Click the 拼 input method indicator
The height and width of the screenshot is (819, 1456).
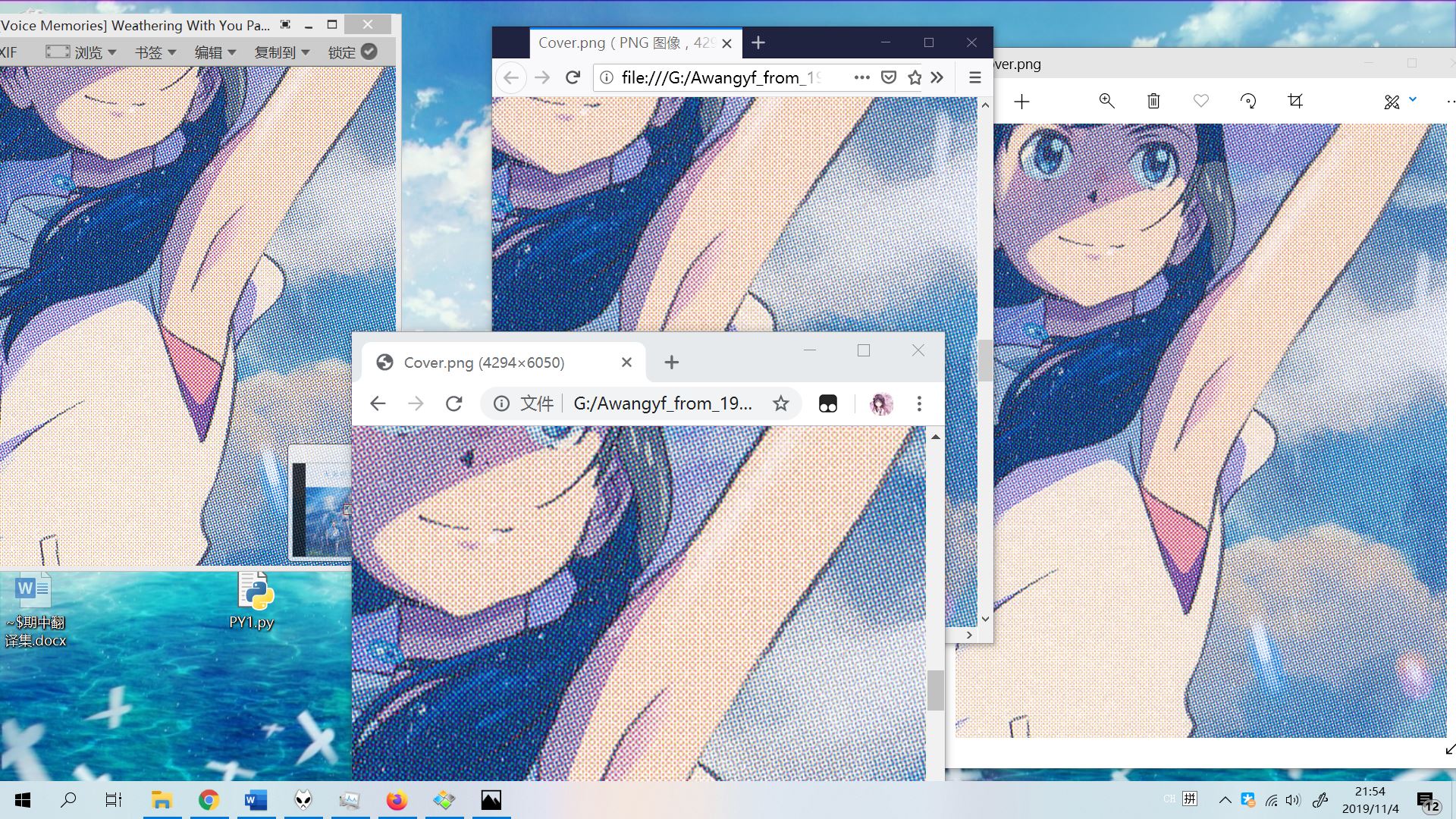[1190, 799]
